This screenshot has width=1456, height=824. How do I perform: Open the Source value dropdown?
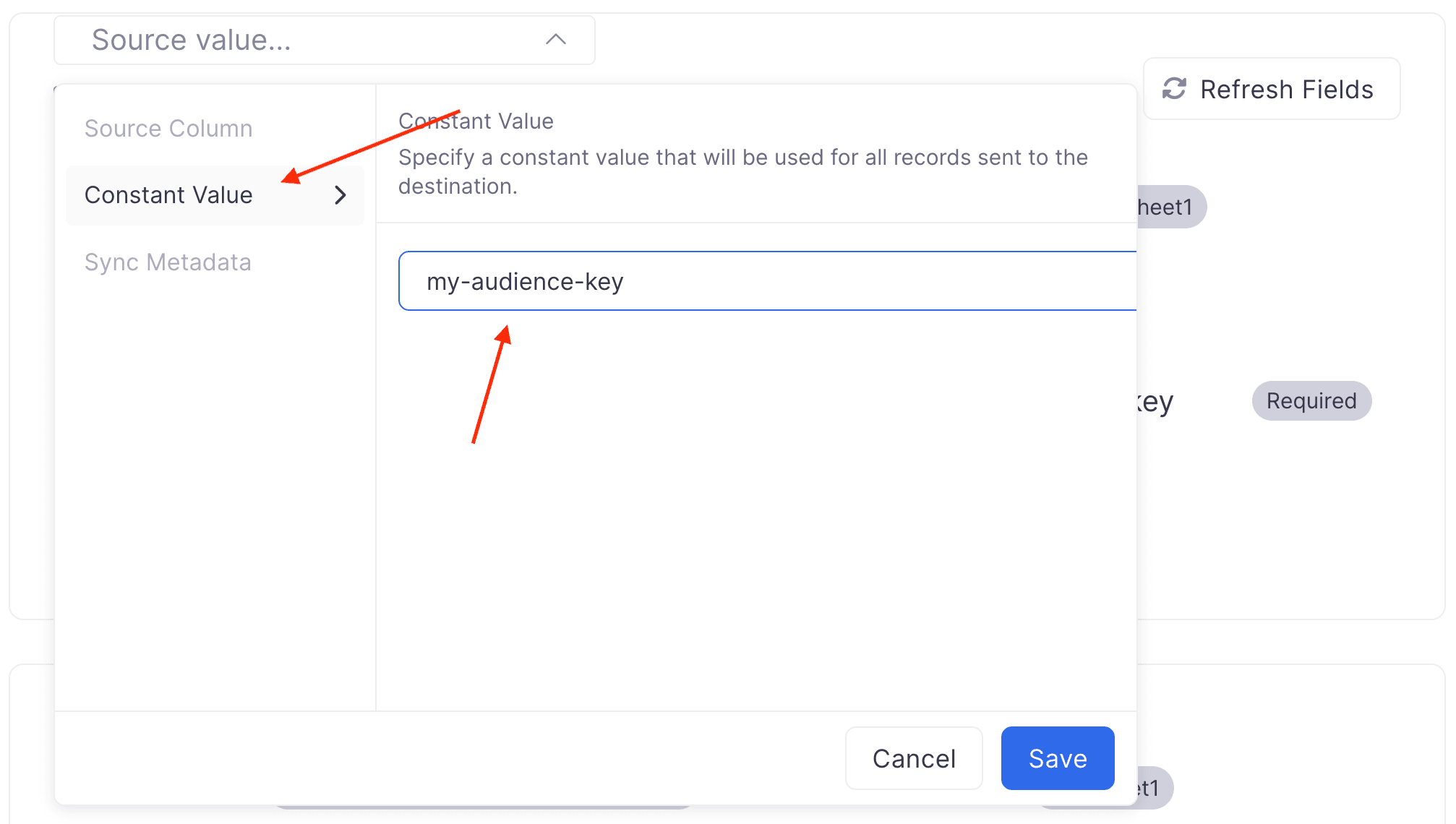(323, 40)
